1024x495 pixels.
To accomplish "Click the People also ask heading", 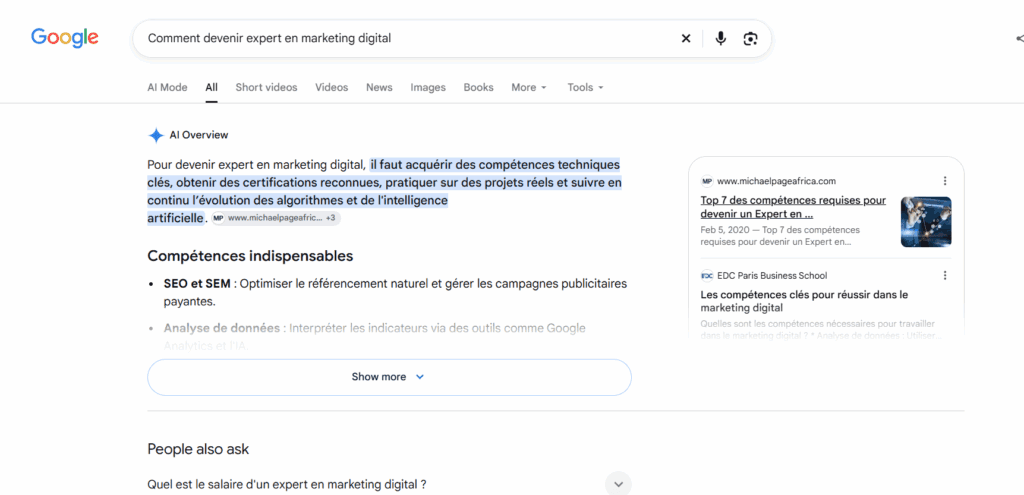I will point(198,449).
